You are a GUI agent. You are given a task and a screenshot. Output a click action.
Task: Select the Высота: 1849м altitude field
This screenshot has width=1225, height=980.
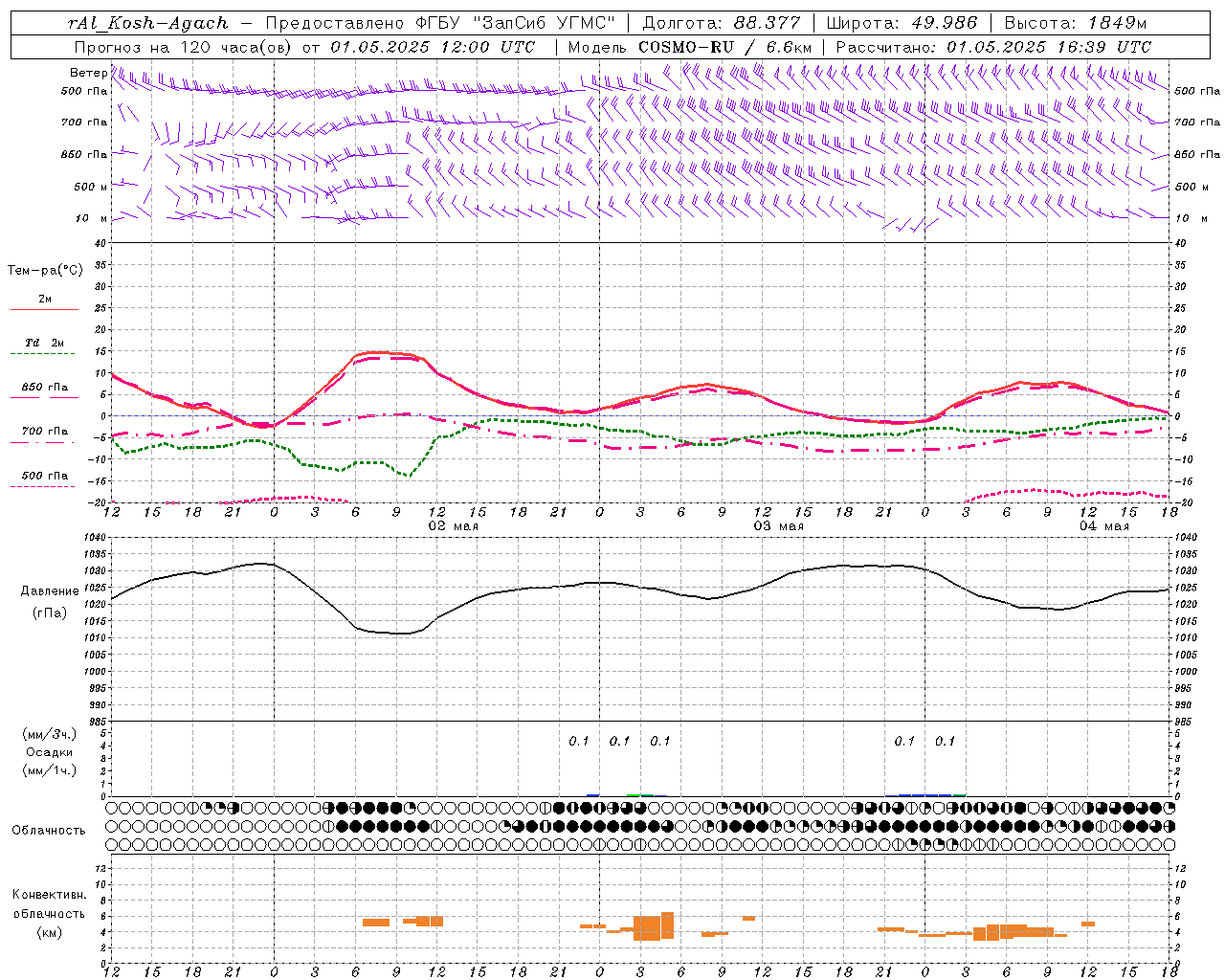click(1076, 23)
